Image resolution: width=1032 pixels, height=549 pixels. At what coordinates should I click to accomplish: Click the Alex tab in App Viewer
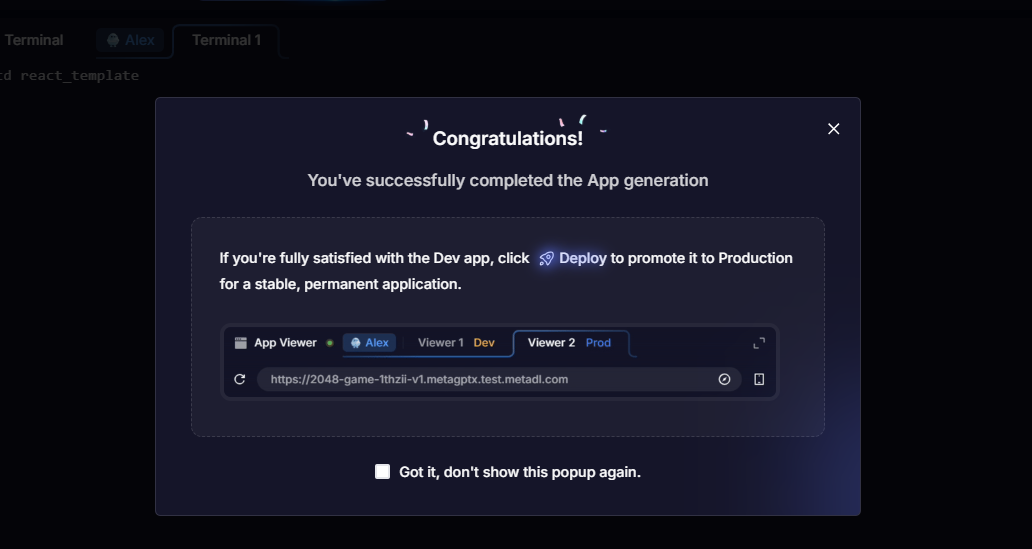point(369,342)
